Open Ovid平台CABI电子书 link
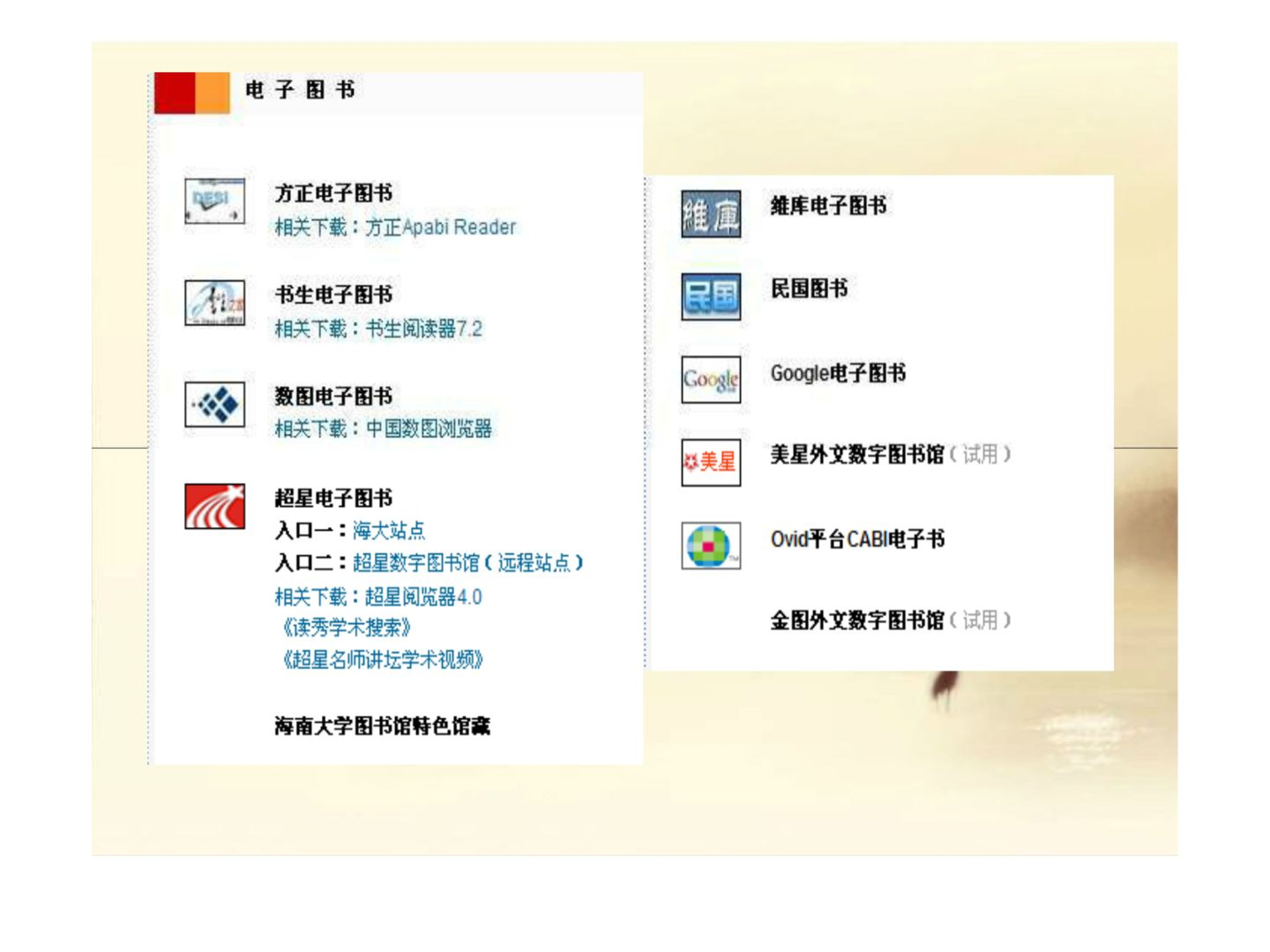 point(857,539)
